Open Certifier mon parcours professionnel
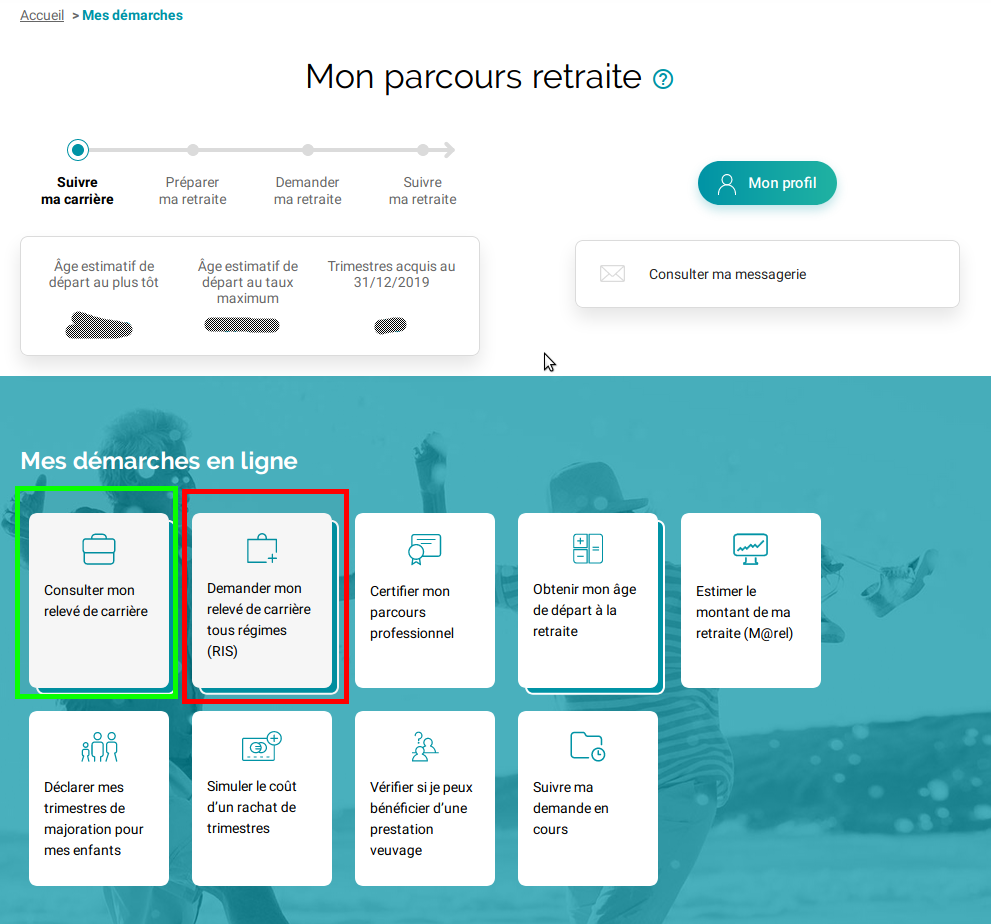 [x=425, y=600]
